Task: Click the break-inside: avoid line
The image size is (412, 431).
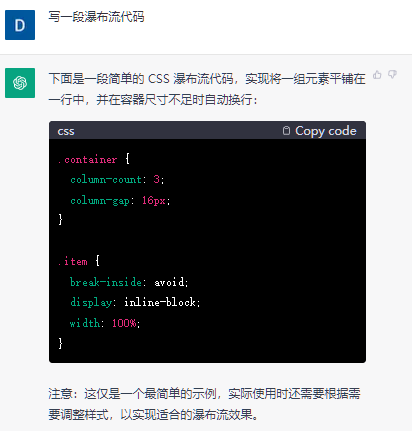Action: pyautogui.click(x=129, y=282)
